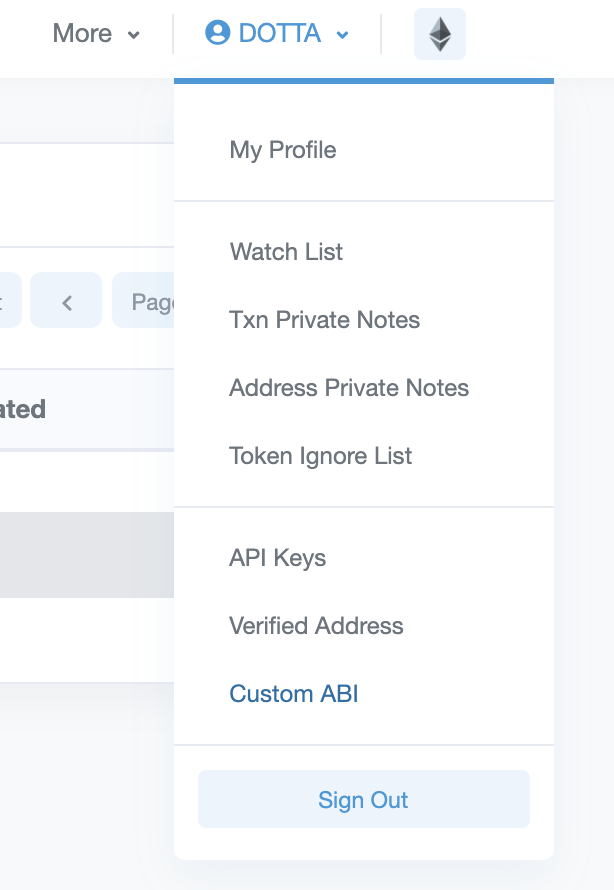Click the column header ending in 'ated'
Screen dimensions: 614x890
pyautogui.click(x=23, y=409)
